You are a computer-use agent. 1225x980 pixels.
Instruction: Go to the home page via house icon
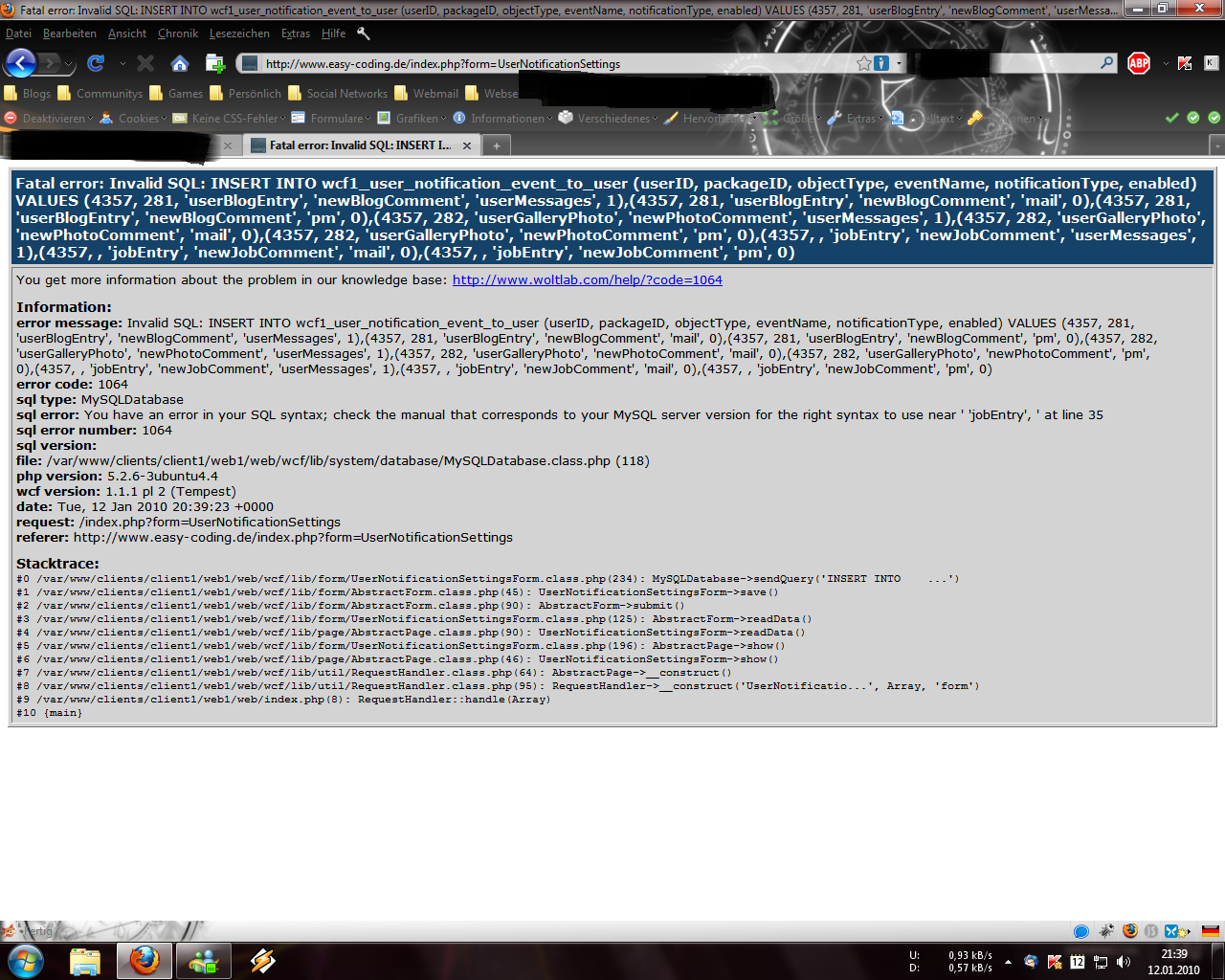tap(179, 63)
